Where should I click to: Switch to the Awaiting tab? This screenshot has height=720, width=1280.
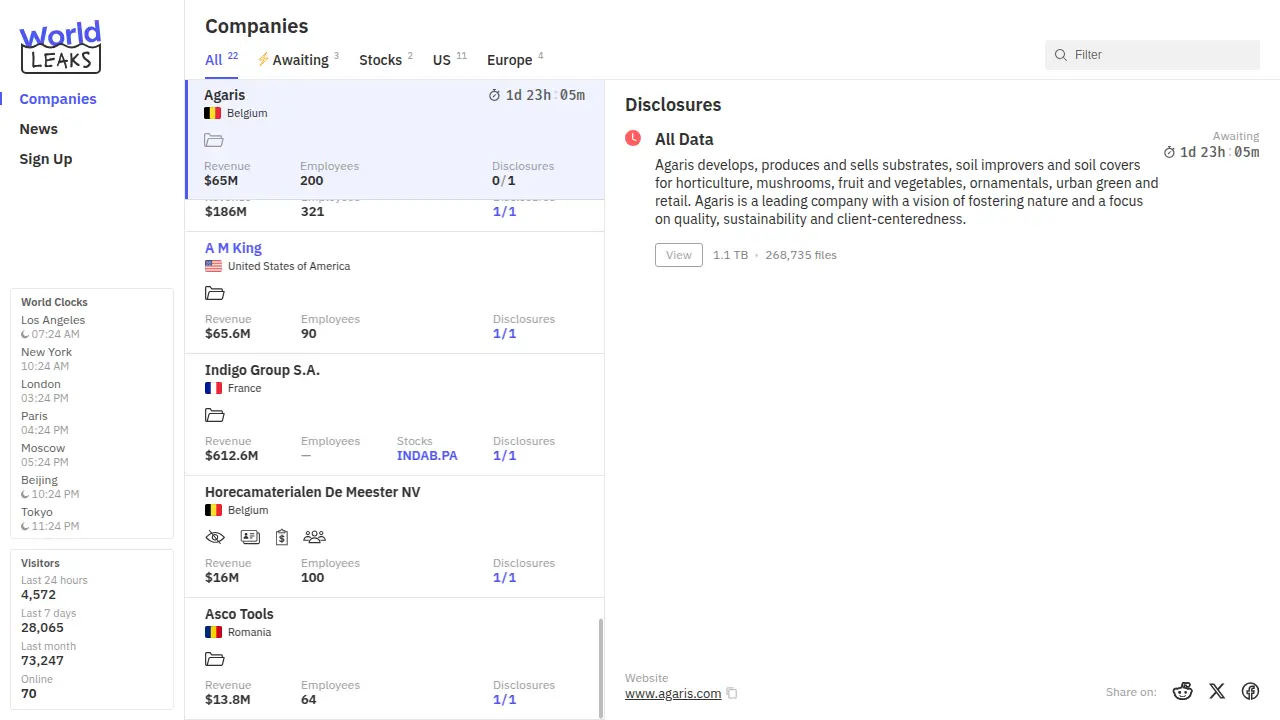click(x=298, y=60)
